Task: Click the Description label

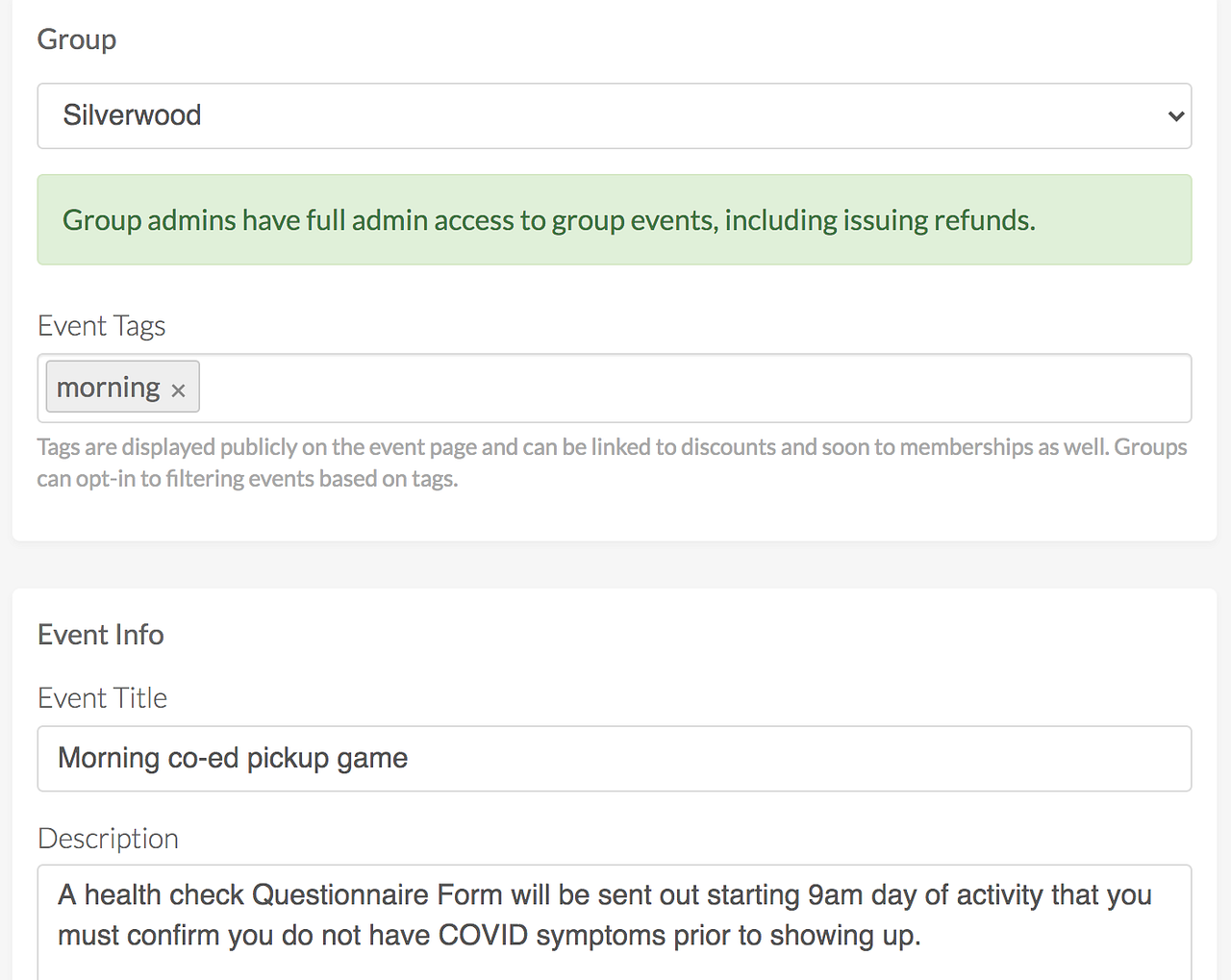Action: pos(108,839)
